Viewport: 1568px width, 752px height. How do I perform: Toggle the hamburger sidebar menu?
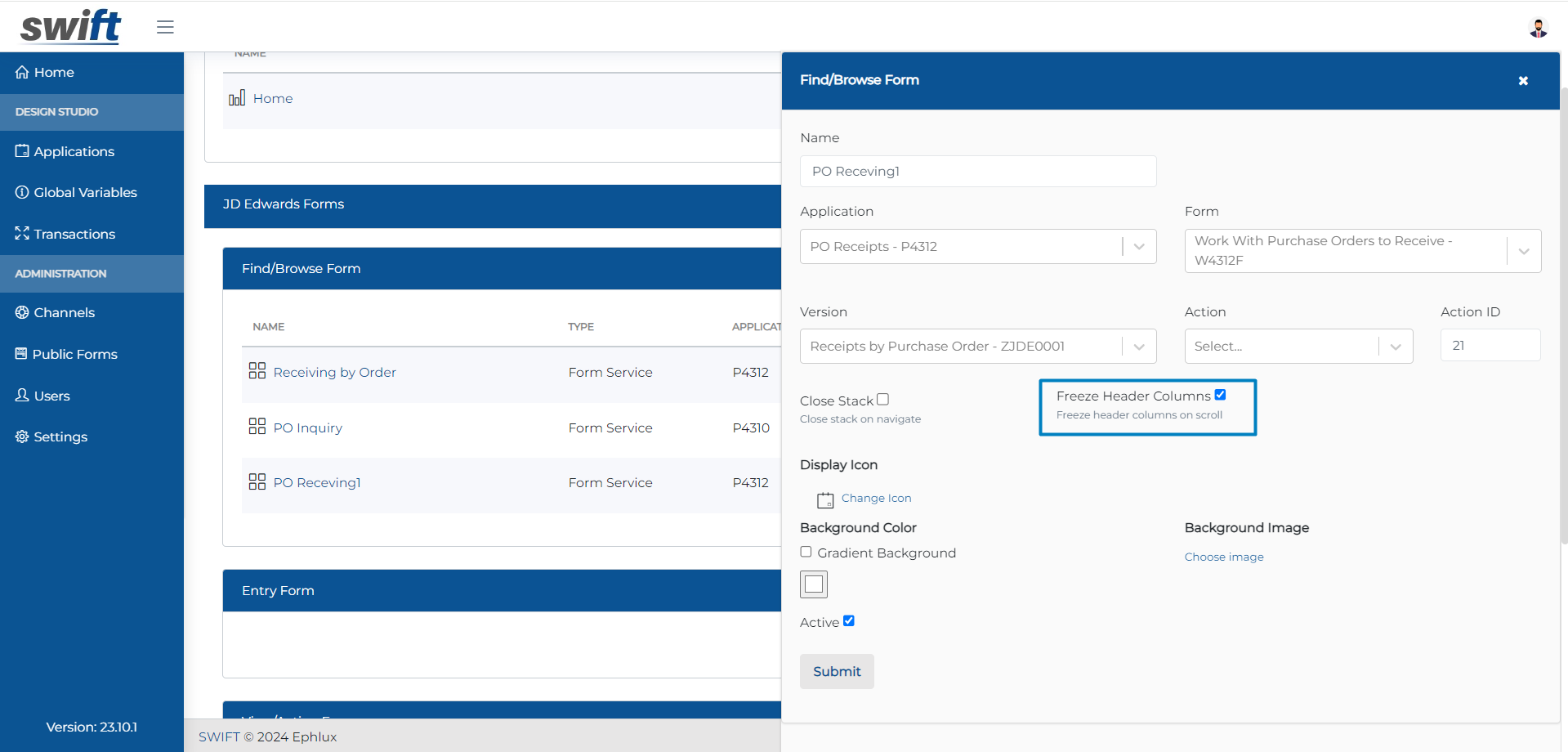click(x=165, y=27)
